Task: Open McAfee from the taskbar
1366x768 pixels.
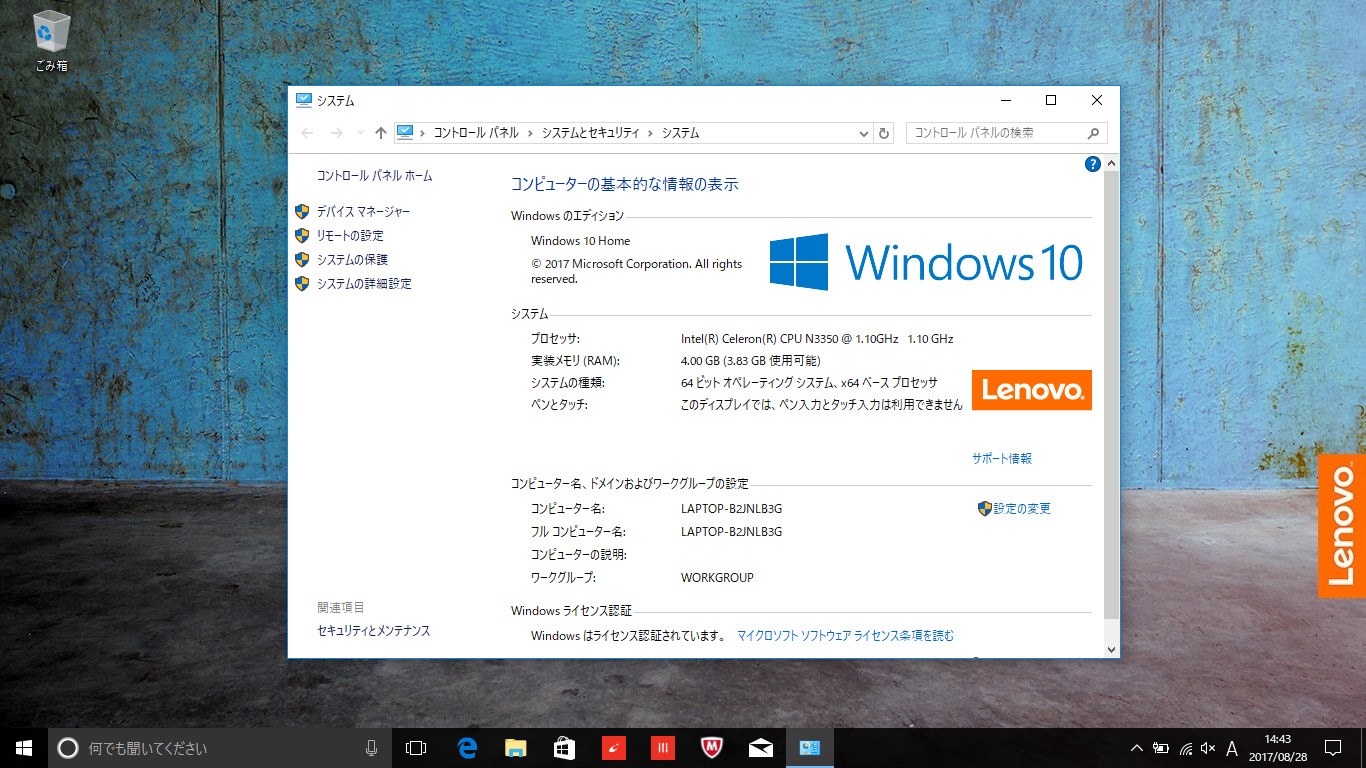Action: click(x=710, y=748)
